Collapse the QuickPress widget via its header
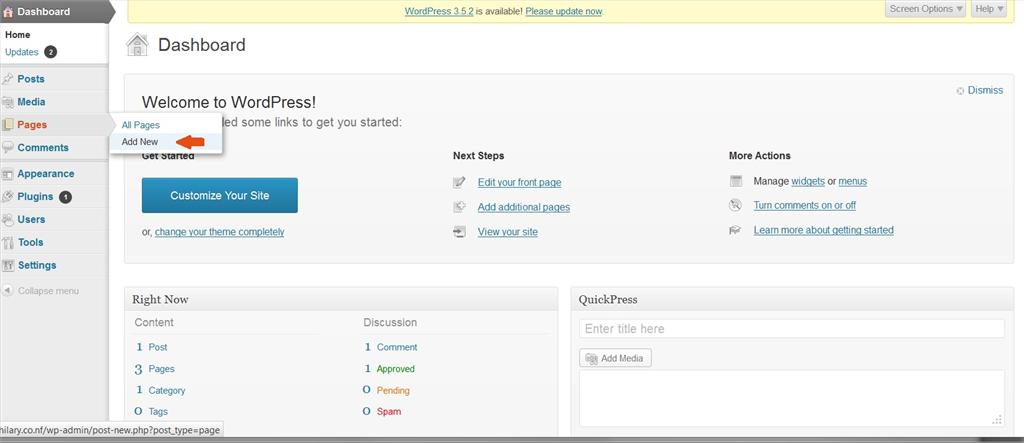 tap(792, 299)
